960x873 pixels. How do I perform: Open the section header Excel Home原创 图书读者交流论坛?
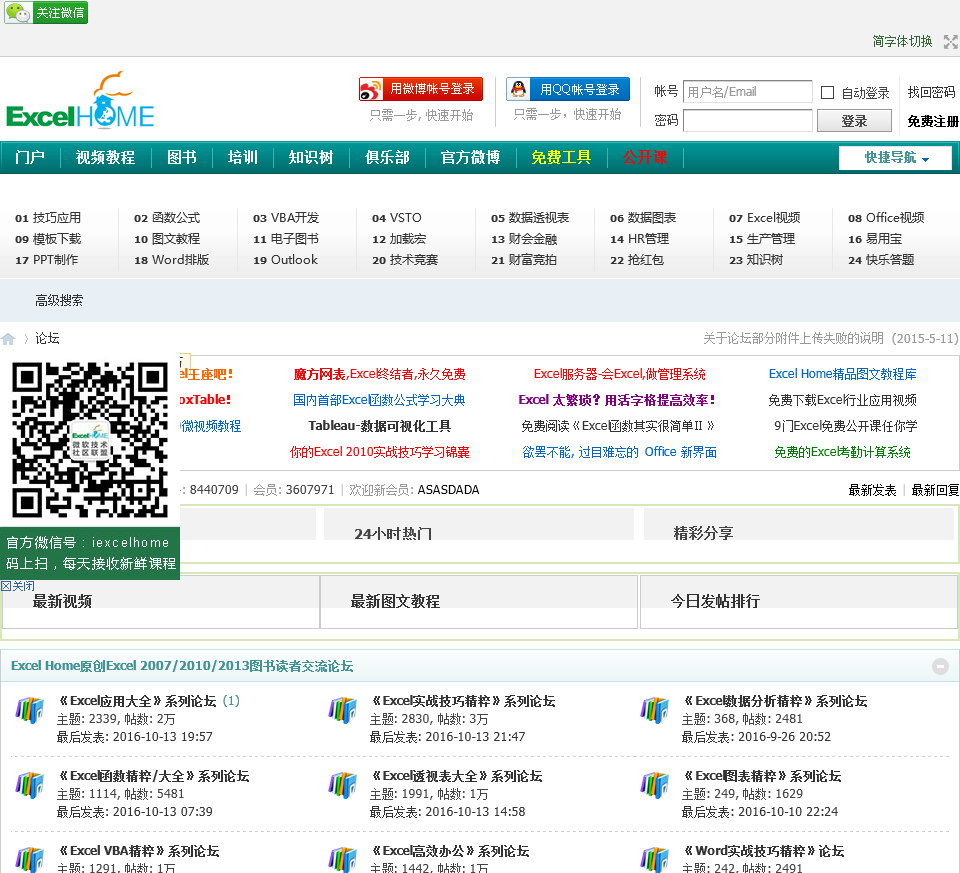pos(182,666)
